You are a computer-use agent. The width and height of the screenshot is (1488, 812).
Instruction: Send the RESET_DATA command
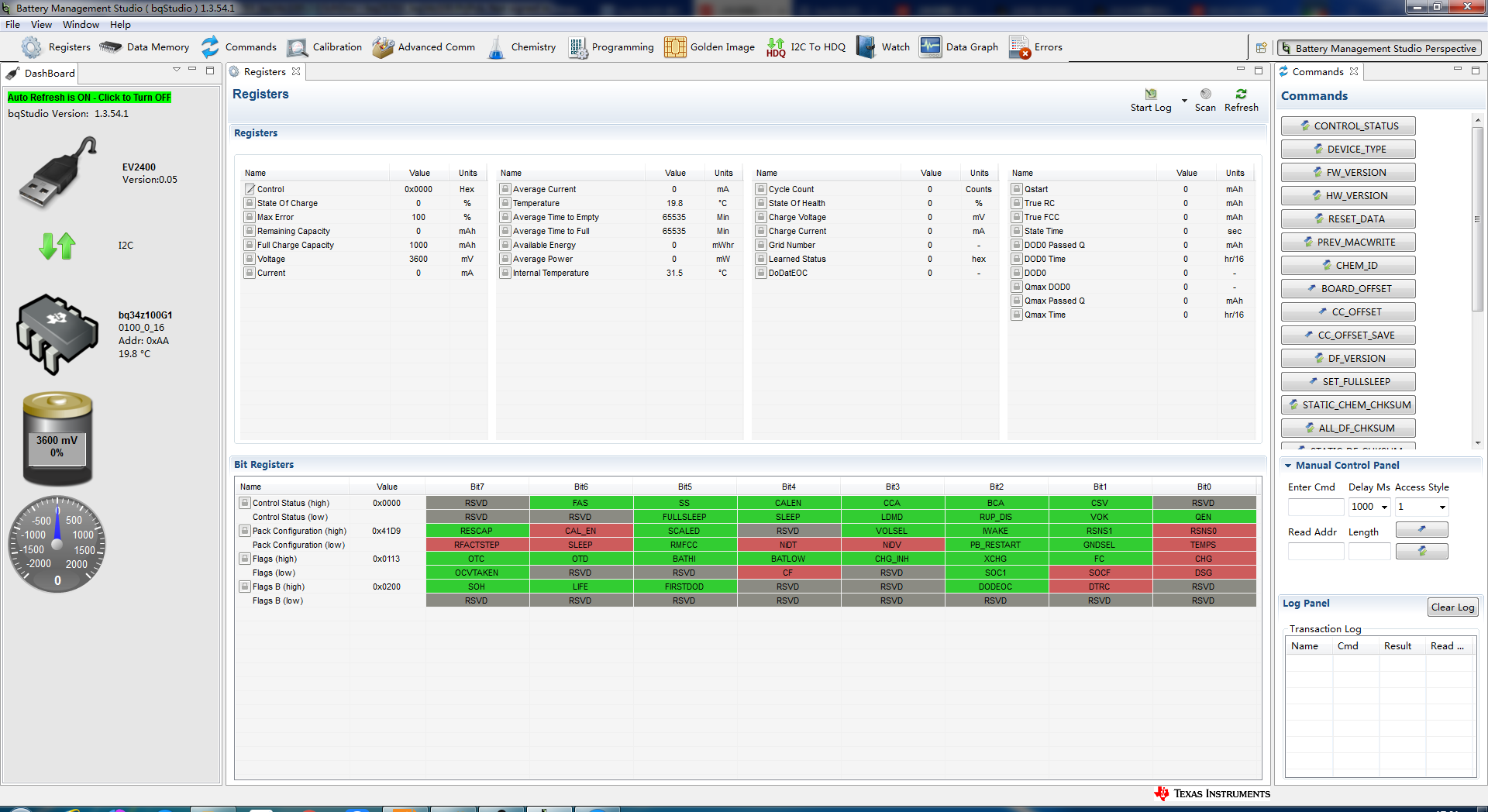1348,219
